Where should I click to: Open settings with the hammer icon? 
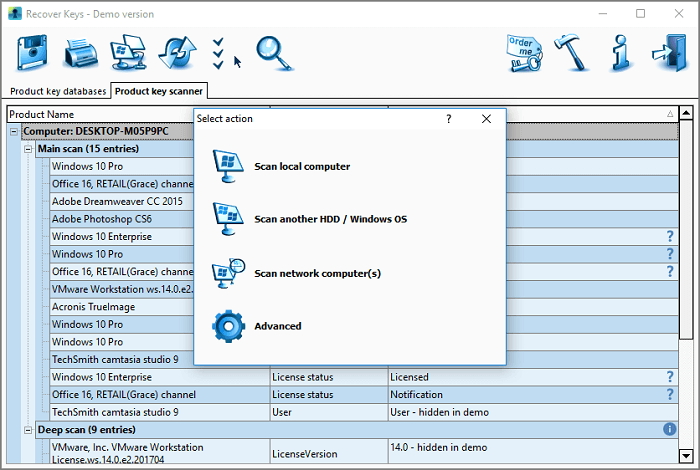click(x=573, y=52)
